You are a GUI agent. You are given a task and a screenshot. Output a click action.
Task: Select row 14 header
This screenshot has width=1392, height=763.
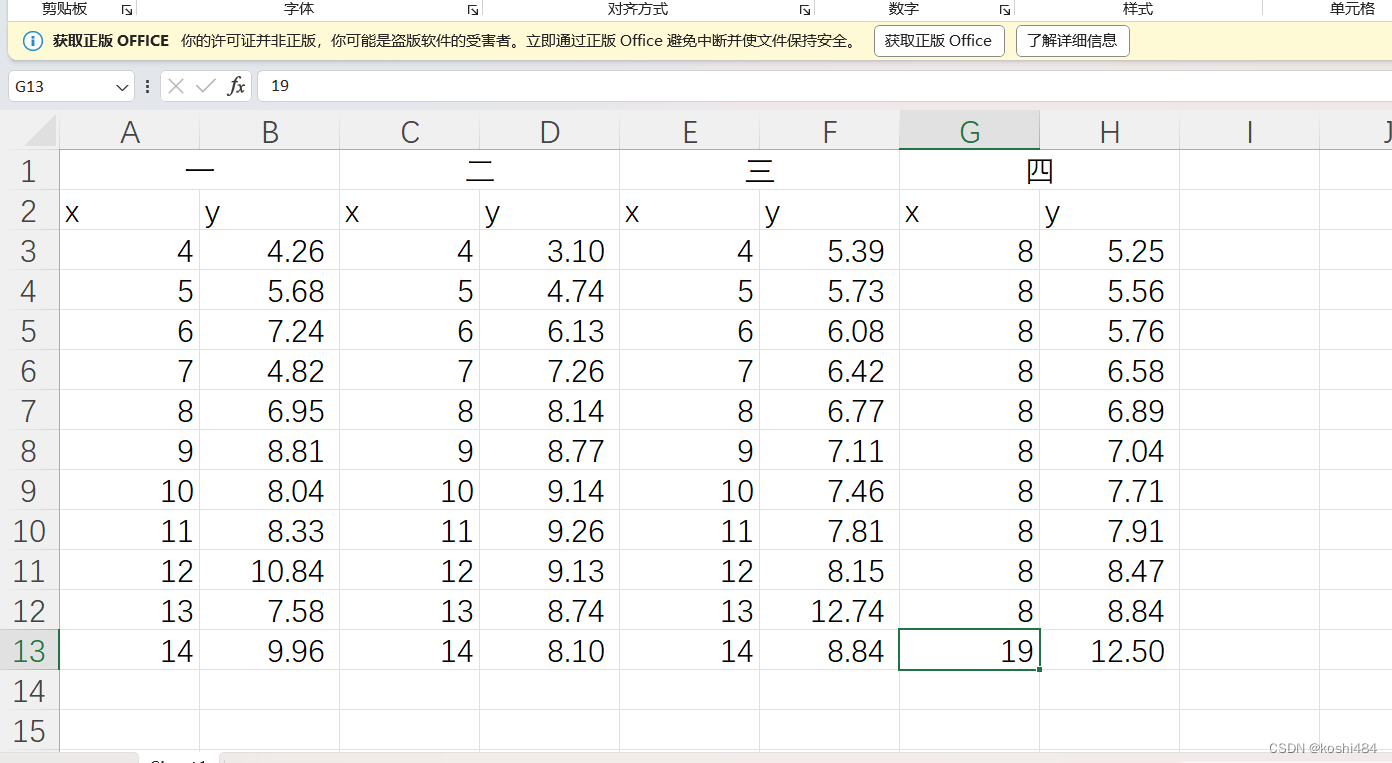point(29,691)
